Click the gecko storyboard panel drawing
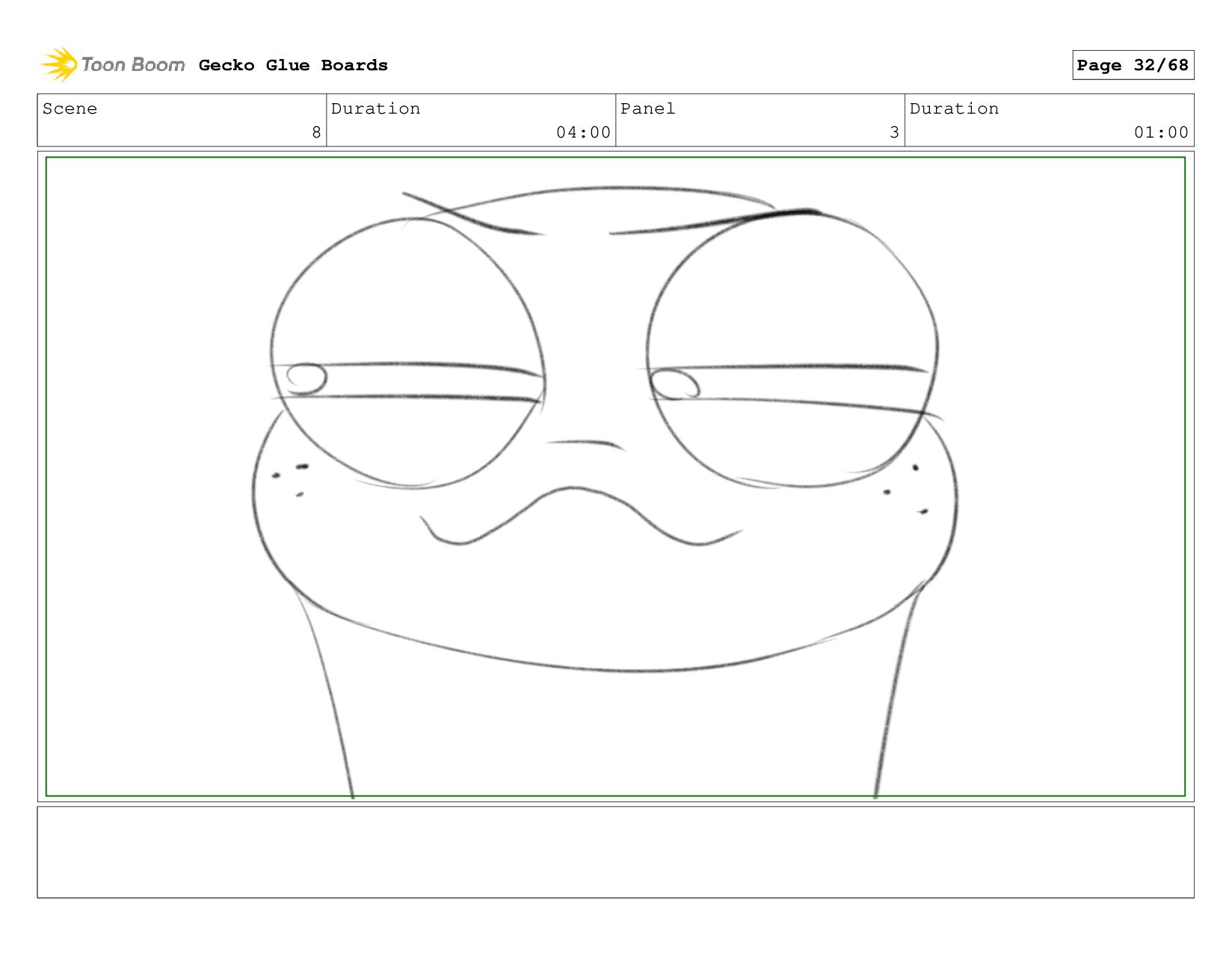This screenshot has width=1232, height=954. click(x=615, y=476)
